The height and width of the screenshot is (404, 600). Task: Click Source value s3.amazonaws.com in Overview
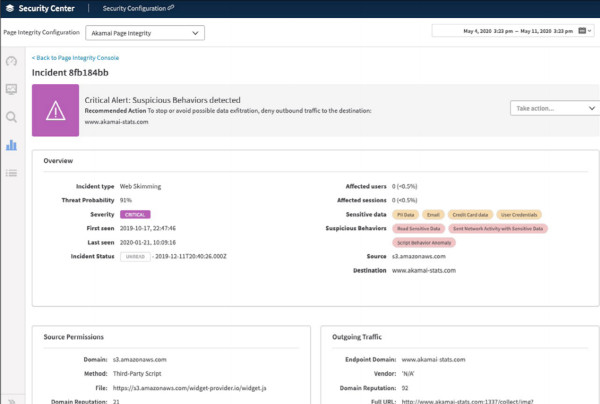coord(419,256)
